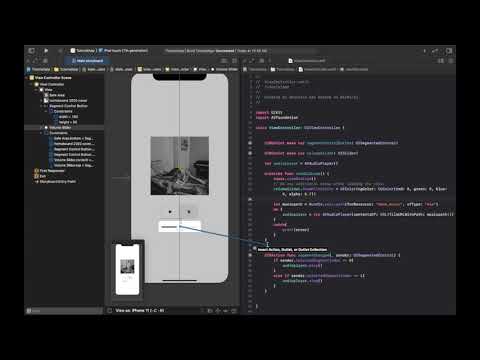This screenshot has height=360, width=480.
Task: Select the Safe Area outline row
Action: click(x=54, y=95)
